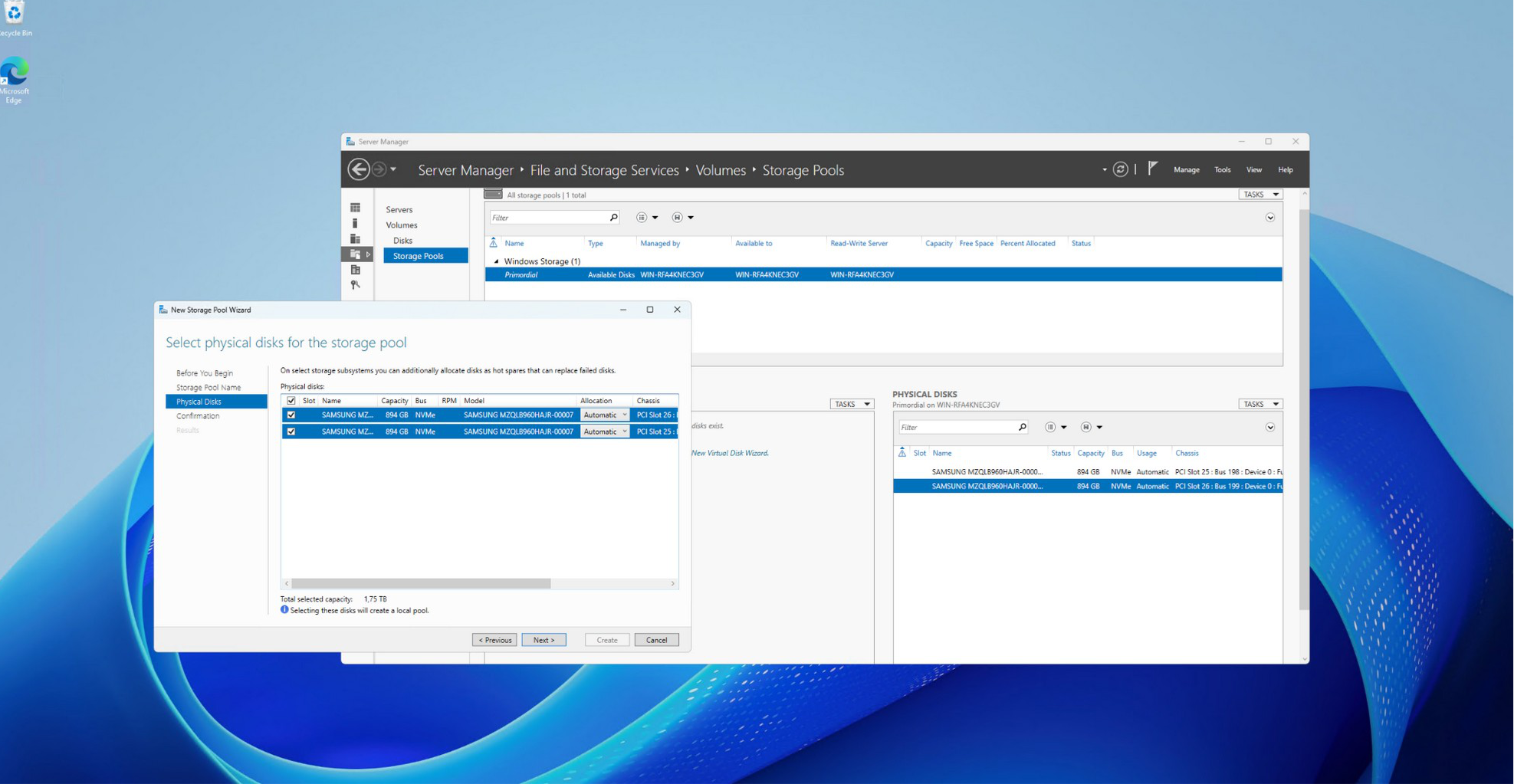This screenshot has width=1514, height=784.
Task: Open Dashboard from the top sidebar icon
Action: [355, 208]
